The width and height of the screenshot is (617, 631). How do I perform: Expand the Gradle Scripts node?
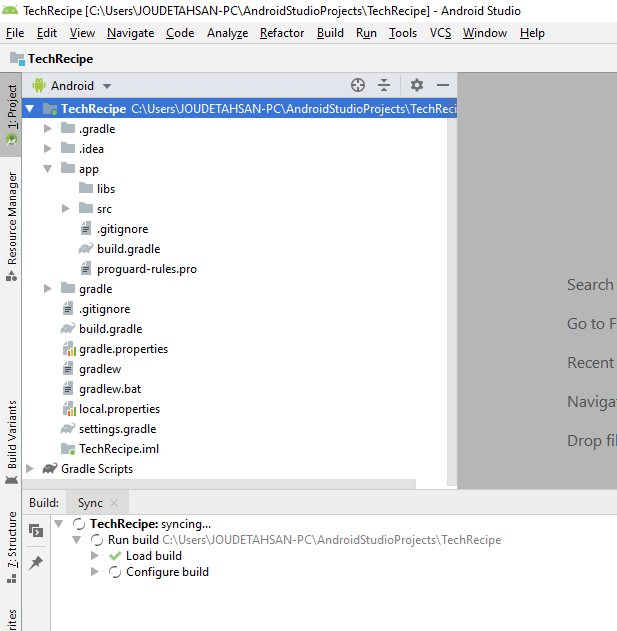click(x=30, y=468)
